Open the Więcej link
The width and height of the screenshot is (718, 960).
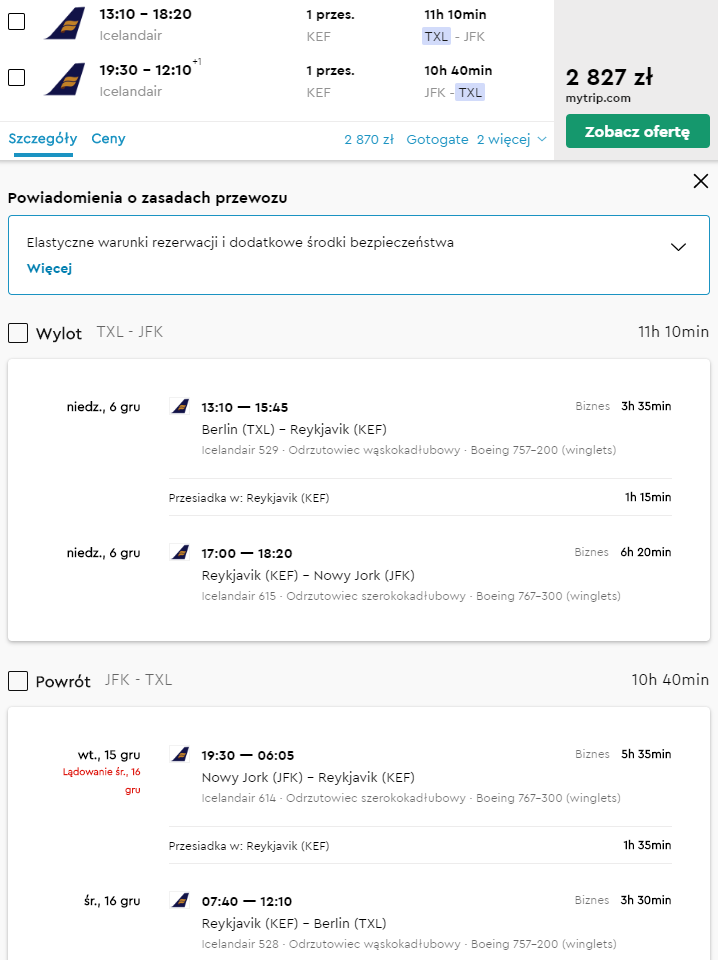coord(50,268)
